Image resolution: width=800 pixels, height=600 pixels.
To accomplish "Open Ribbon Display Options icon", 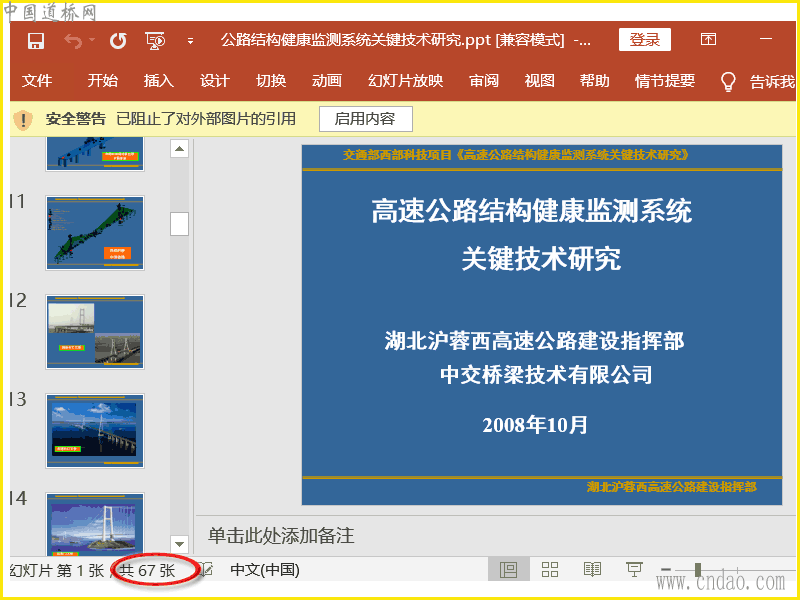I will click(708, 39).
